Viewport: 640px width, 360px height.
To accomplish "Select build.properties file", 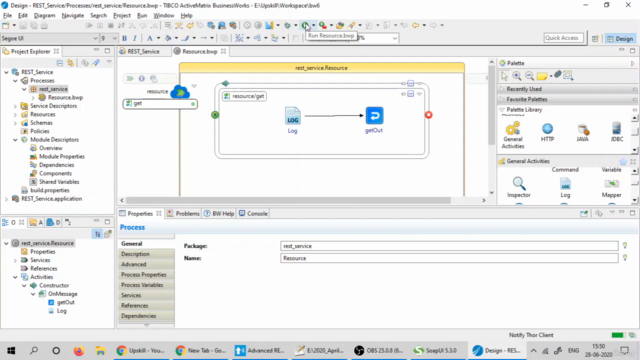I will click(x=49, y=191).
